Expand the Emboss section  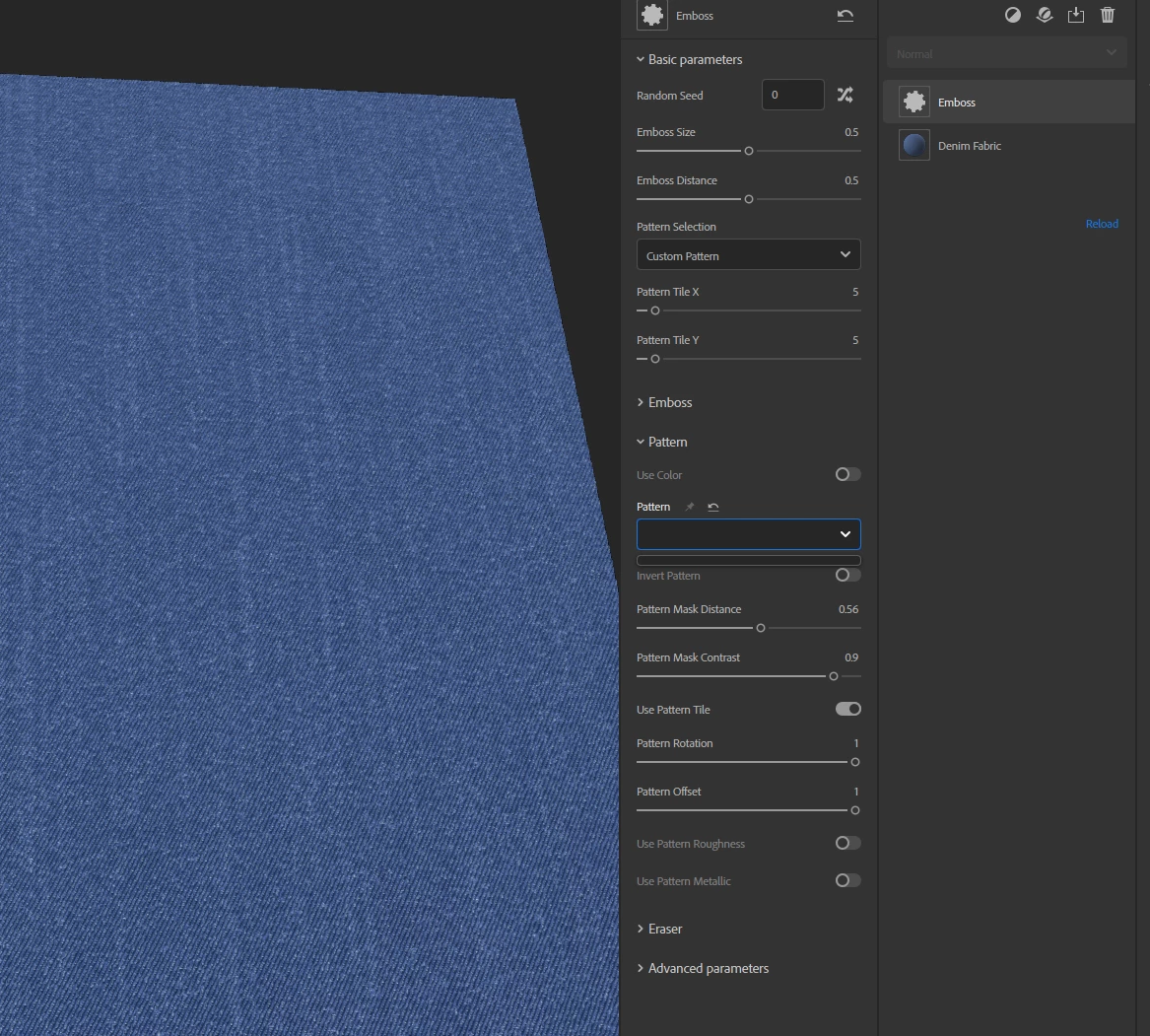pyautogui.click(x=664, y=402)
